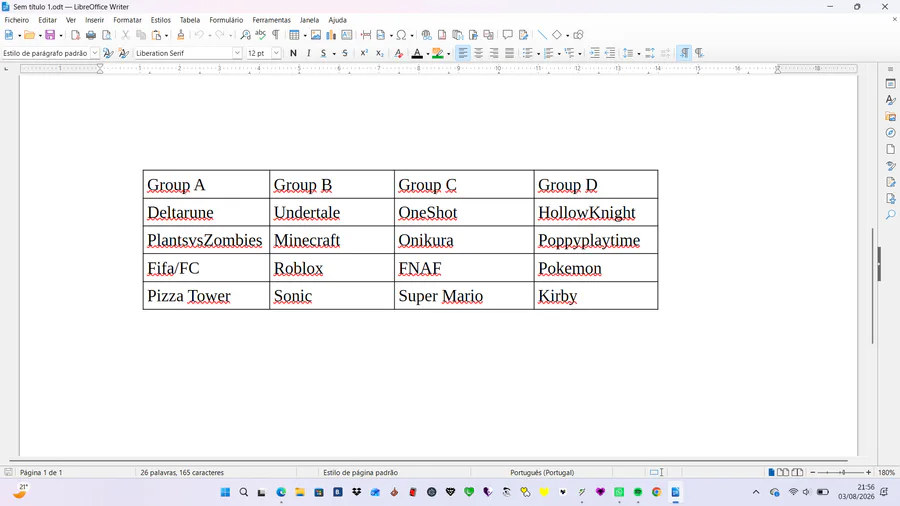Open the Formatar menu
The image size is (900, 506).
tap(127, 20)
